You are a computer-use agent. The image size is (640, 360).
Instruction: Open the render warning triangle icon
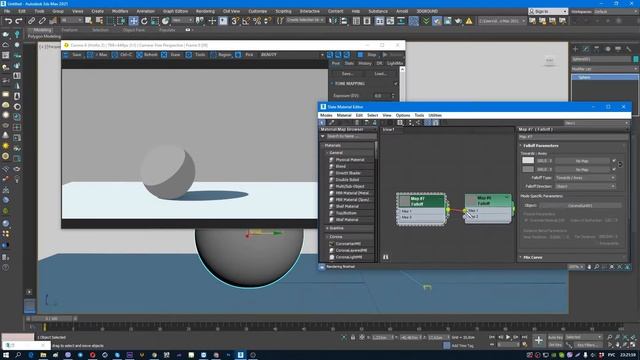pyautogui.click(x=469, y=21)
